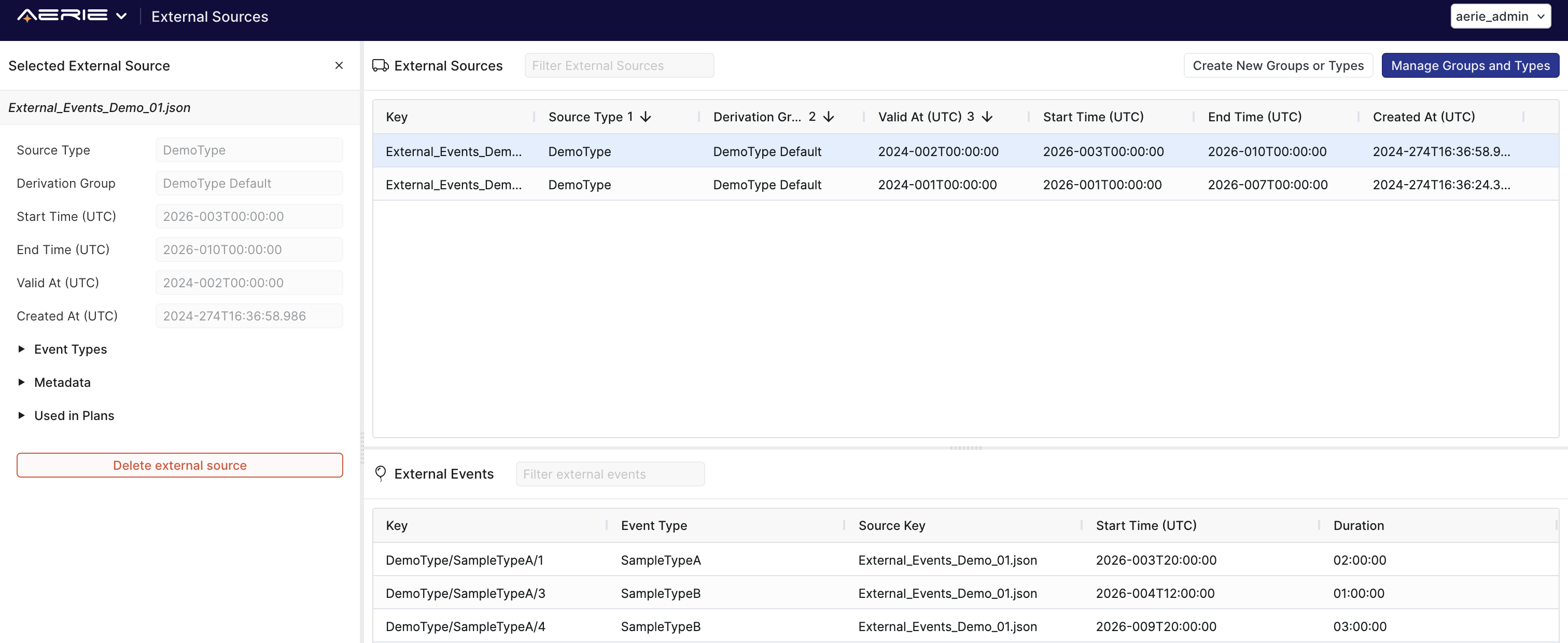Click the sources Start Time (UTC) header
The height and width of the screenshot is (643, 1568).
(1093, 117)
